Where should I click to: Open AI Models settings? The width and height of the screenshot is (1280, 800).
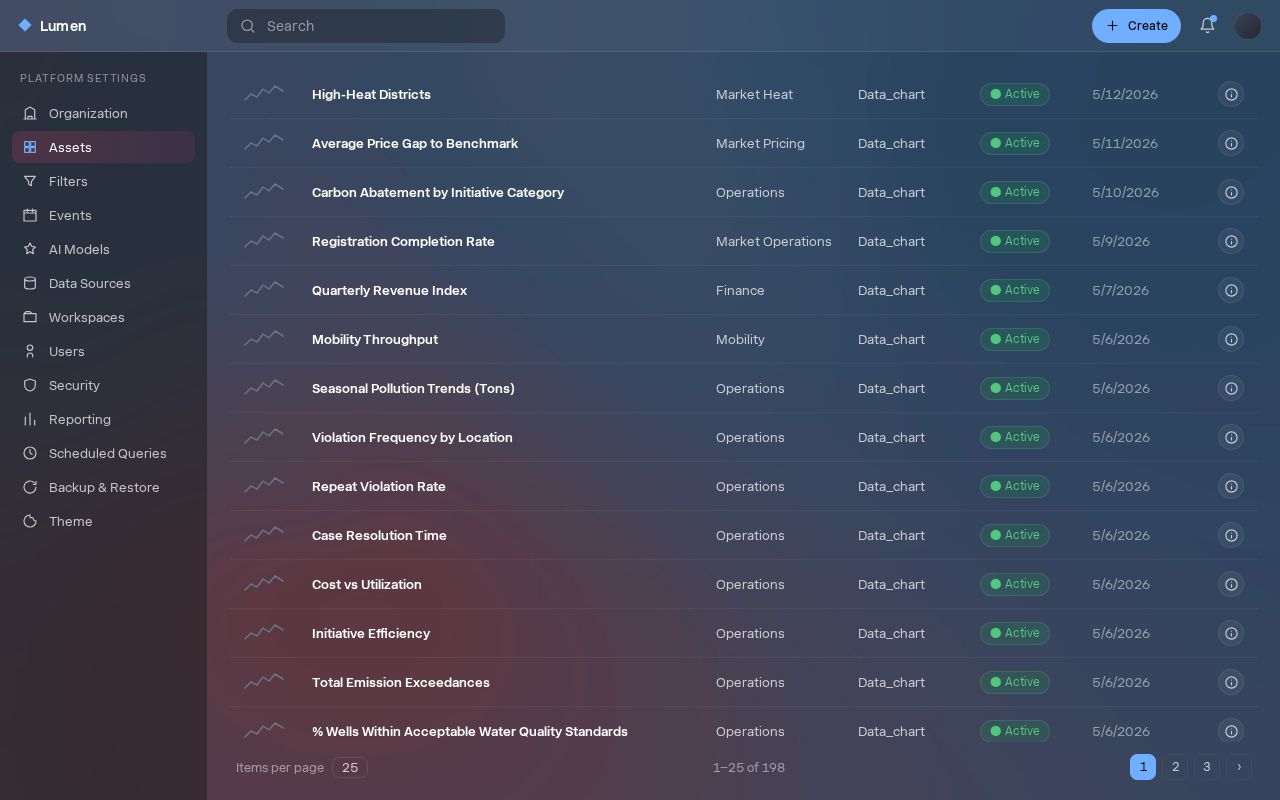(103, 249)
